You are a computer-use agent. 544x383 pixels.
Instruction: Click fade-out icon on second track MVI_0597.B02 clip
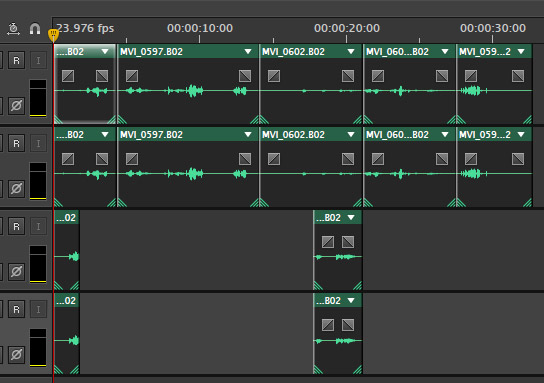pyautogui.click(x=245, y=159)
